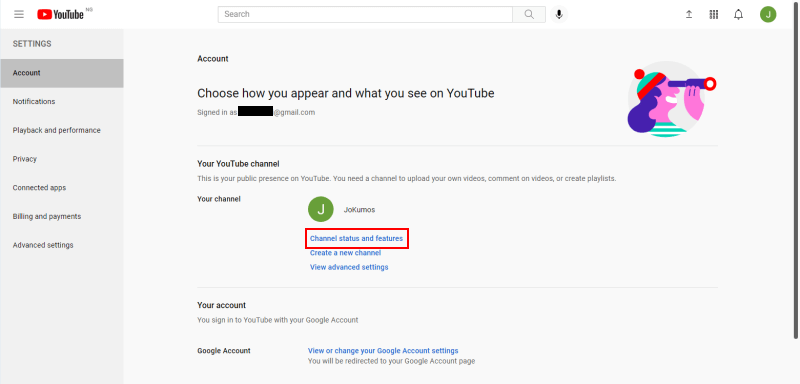This screenshot has height=384, width=800.
Task: Open the upload video icon
Action: 689,14
